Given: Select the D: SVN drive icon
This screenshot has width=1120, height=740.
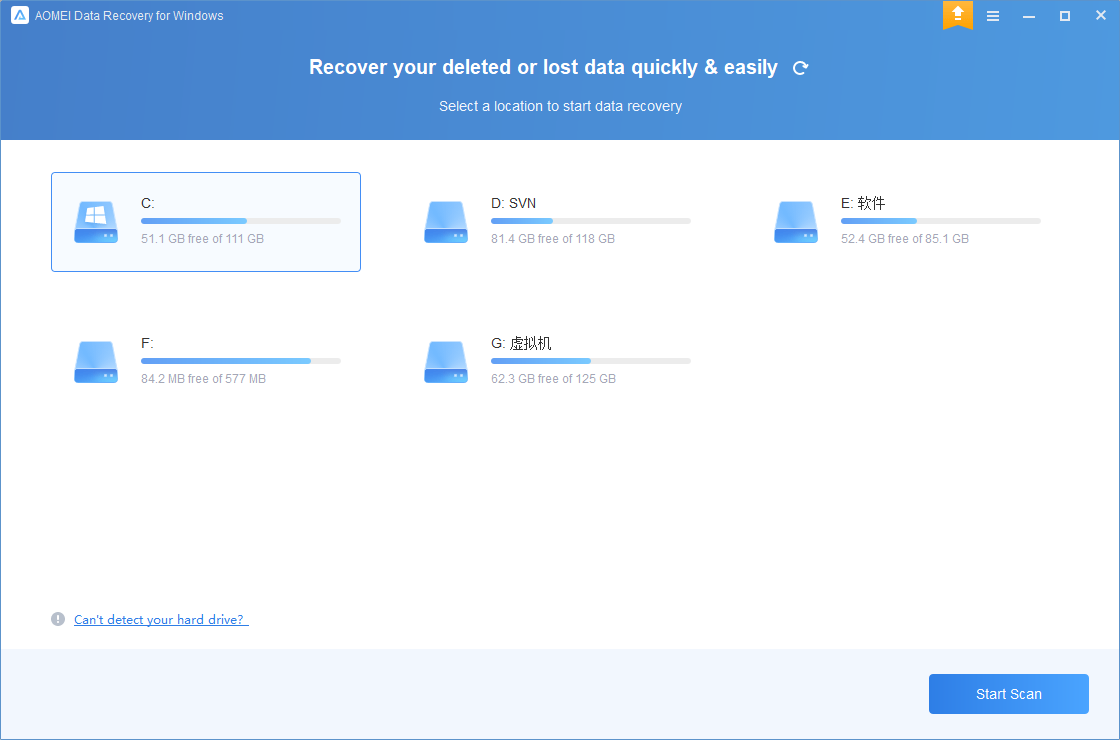Looking at the screenshot, I should (x=446, y=222).
